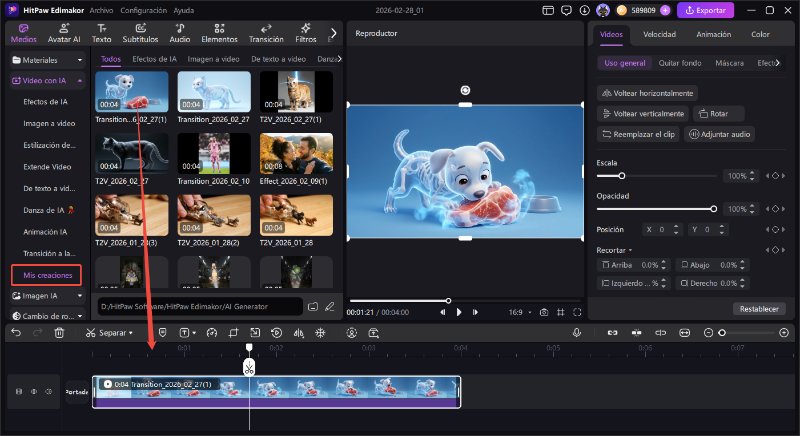Click the Restablecer button
This screenshot has width=800, height=436.
(757, 308)
